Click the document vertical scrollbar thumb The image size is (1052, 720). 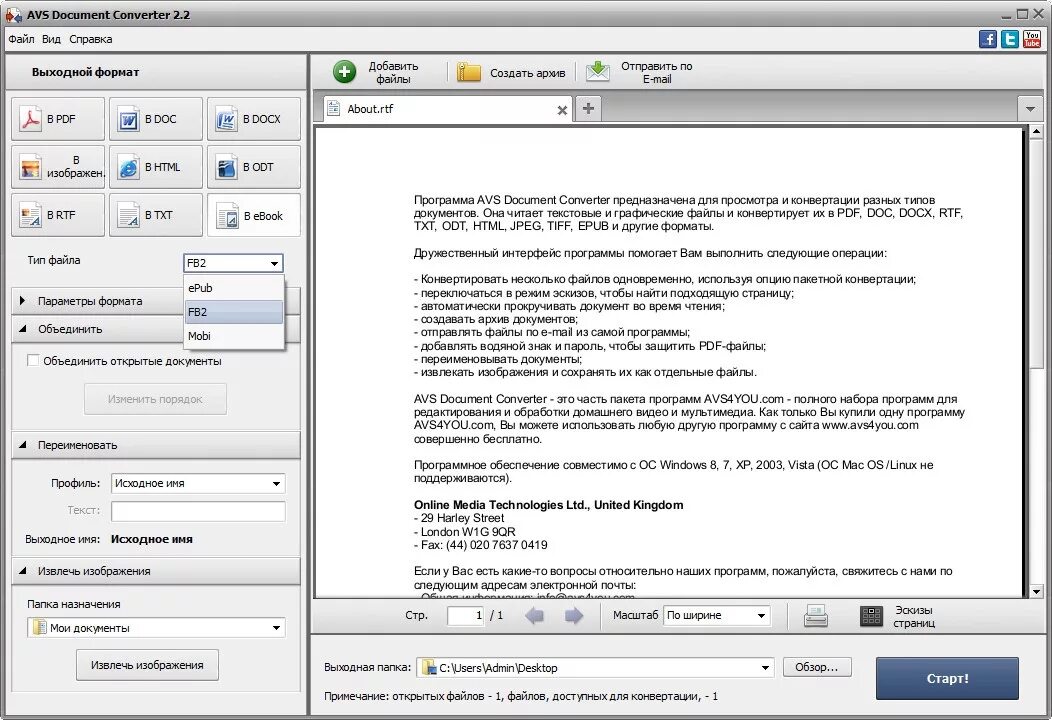point(1037,253)
